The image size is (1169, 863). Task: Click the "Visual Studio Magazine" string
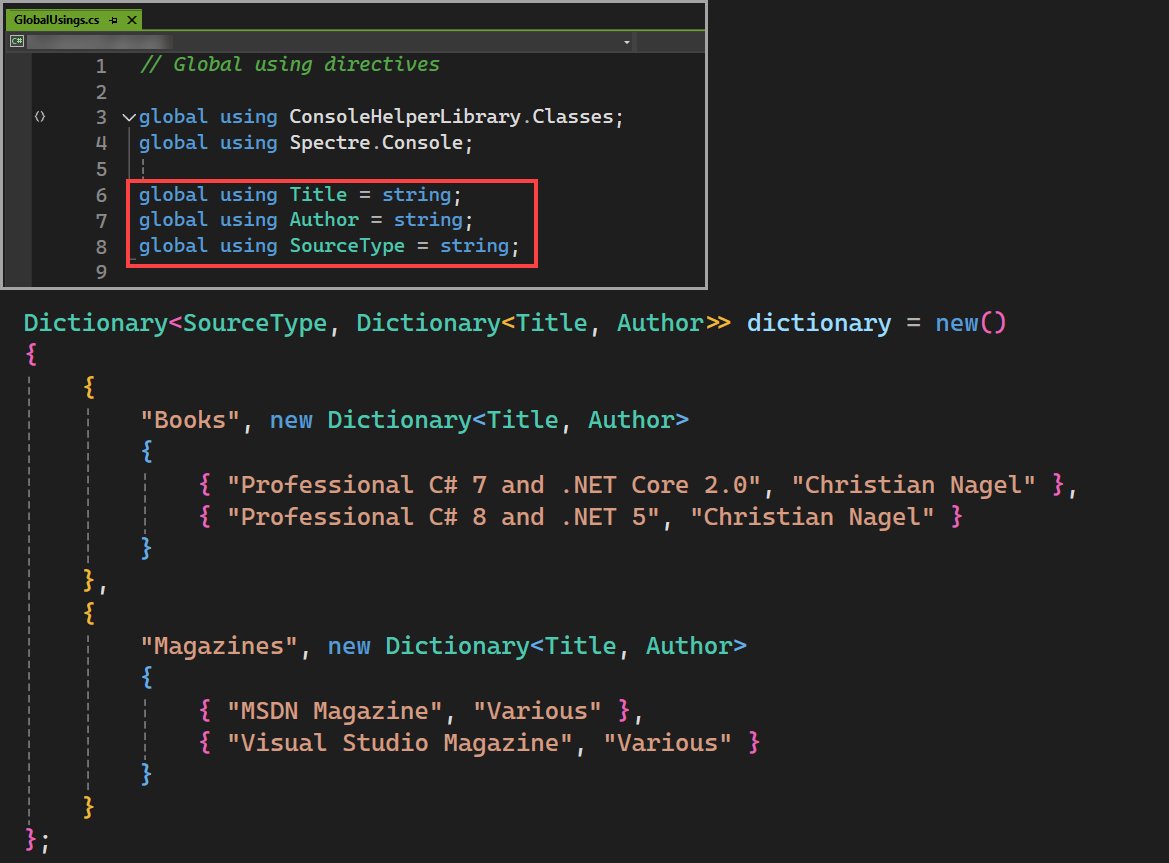pyautogui.click(x=400, y=743)
